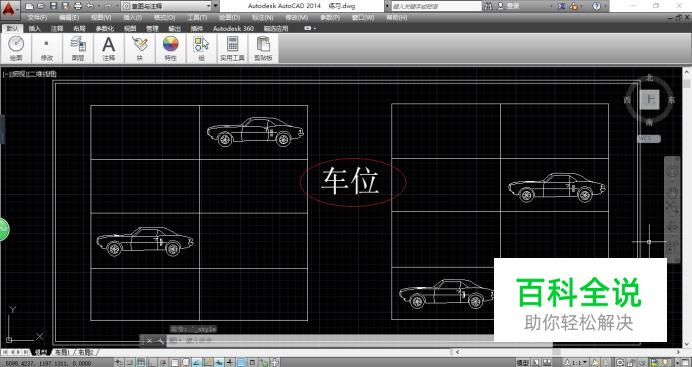Click the Save As icon in quick access toolbar
692x367 pixels.
[65, 6]
